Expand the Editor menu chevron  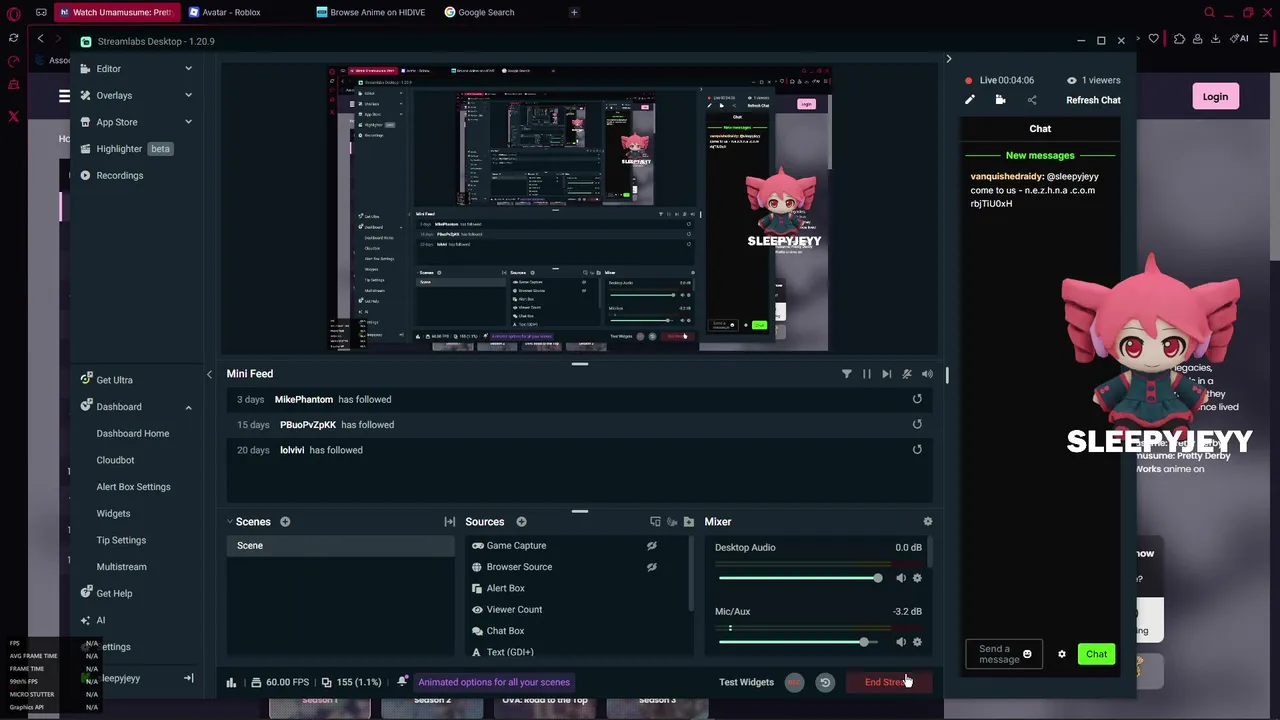click(188, 69)
